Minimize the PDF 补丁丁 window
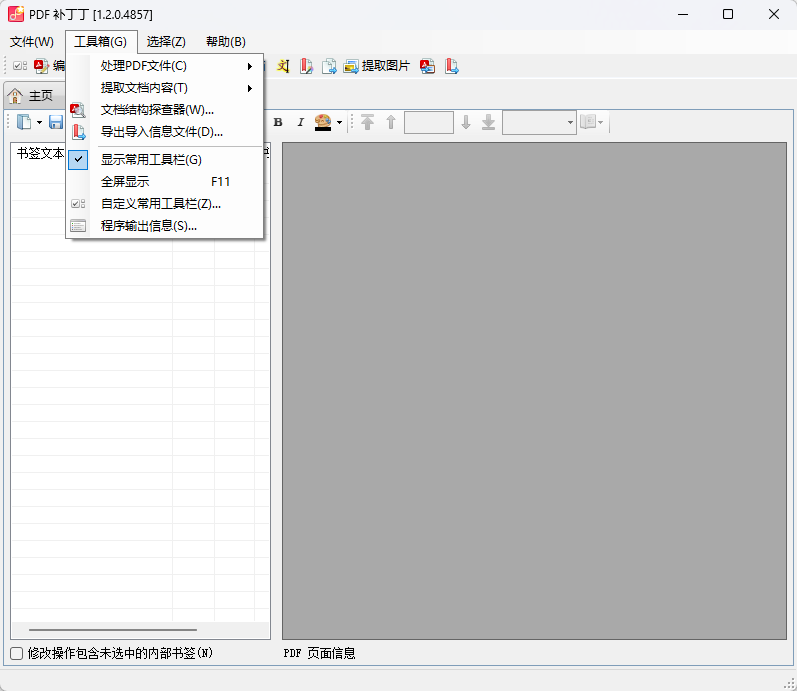The height and width of the screenshot is (691, 797). pyautogui.click(x=683, y=14)
